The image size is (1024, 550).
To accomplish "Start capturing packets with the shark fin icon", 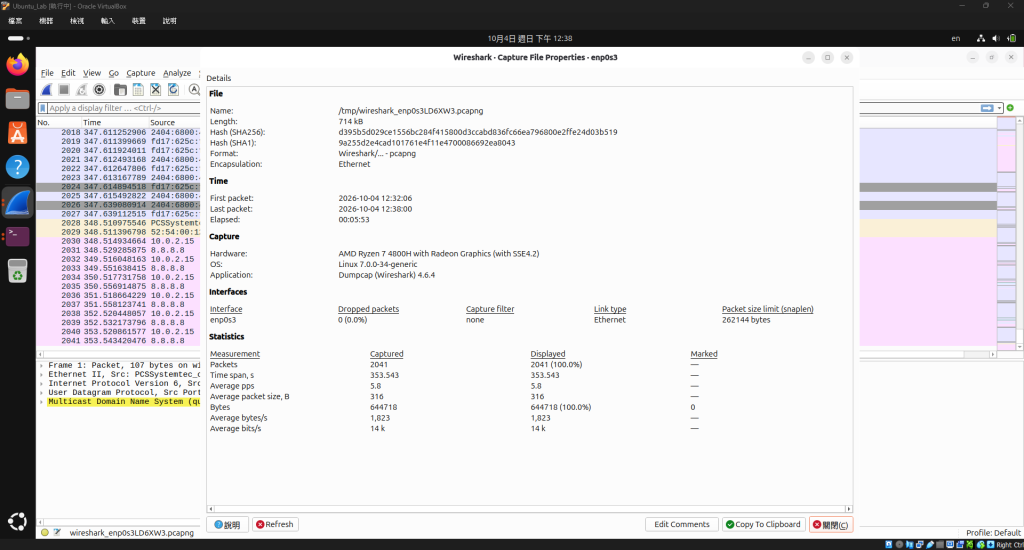I will 46,90.
